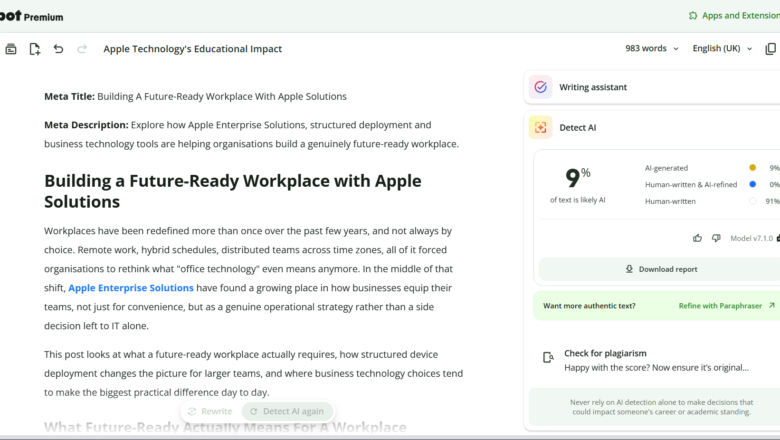
Task: Click 'Want more authentic text?' label
Action: [589, 306]
